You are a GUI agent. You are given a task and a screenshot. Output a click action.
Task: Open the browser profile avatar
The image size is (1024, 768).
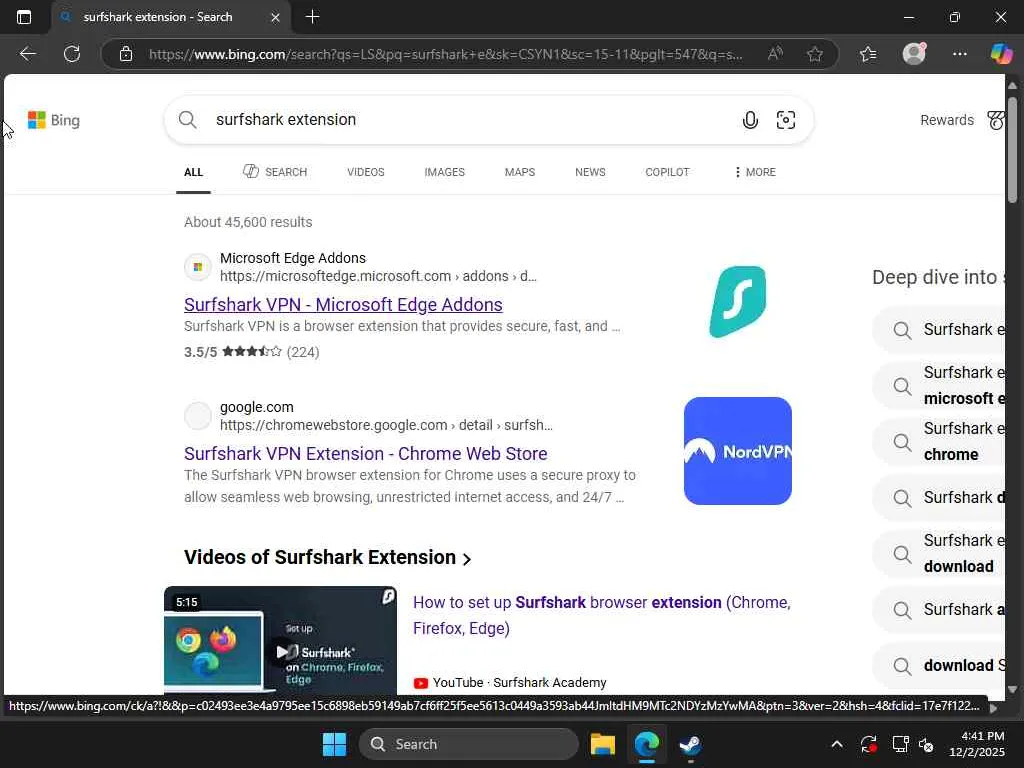[914, 53]
